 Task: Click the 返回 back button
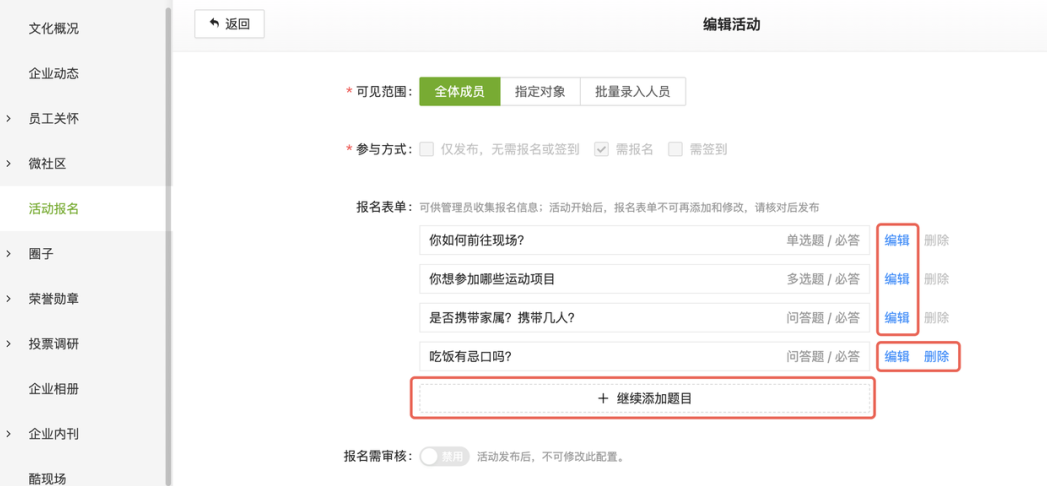(x=229, y=24)
